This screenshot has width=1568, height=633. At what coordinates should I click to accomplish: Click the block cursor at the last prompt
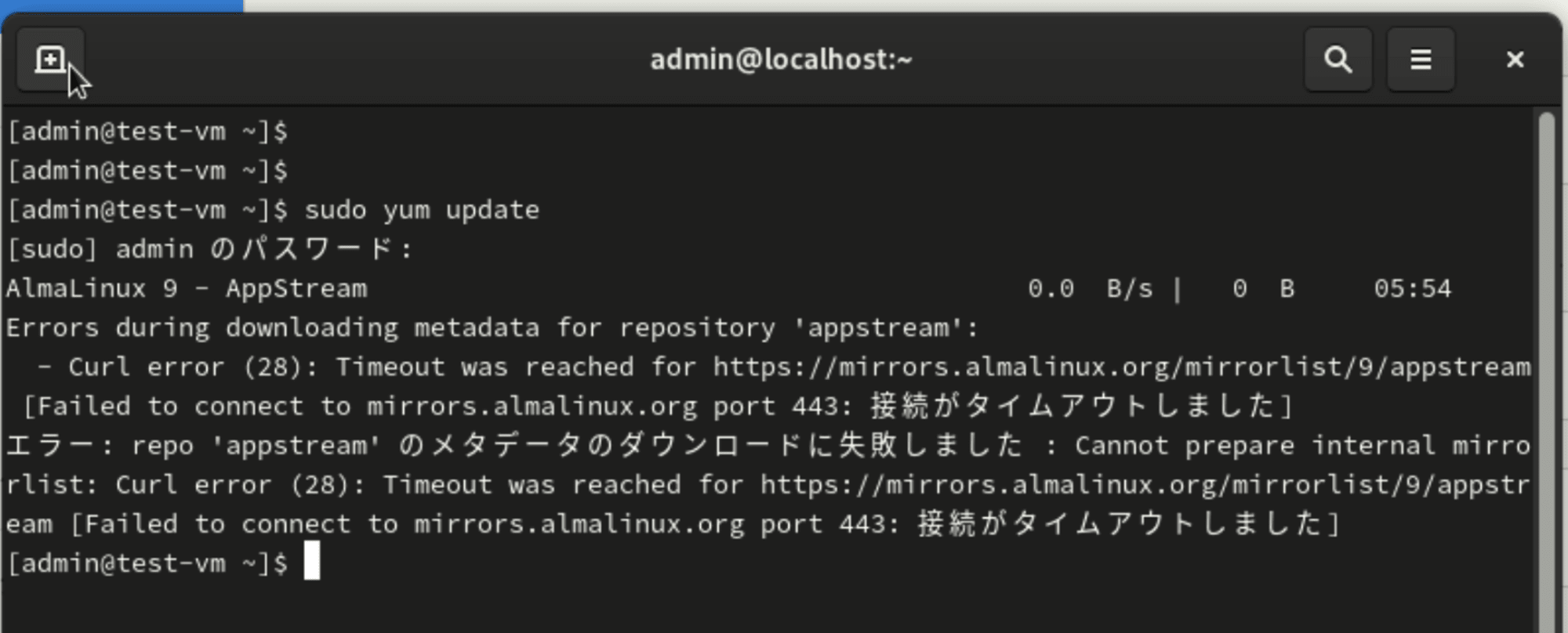[312, 562]
